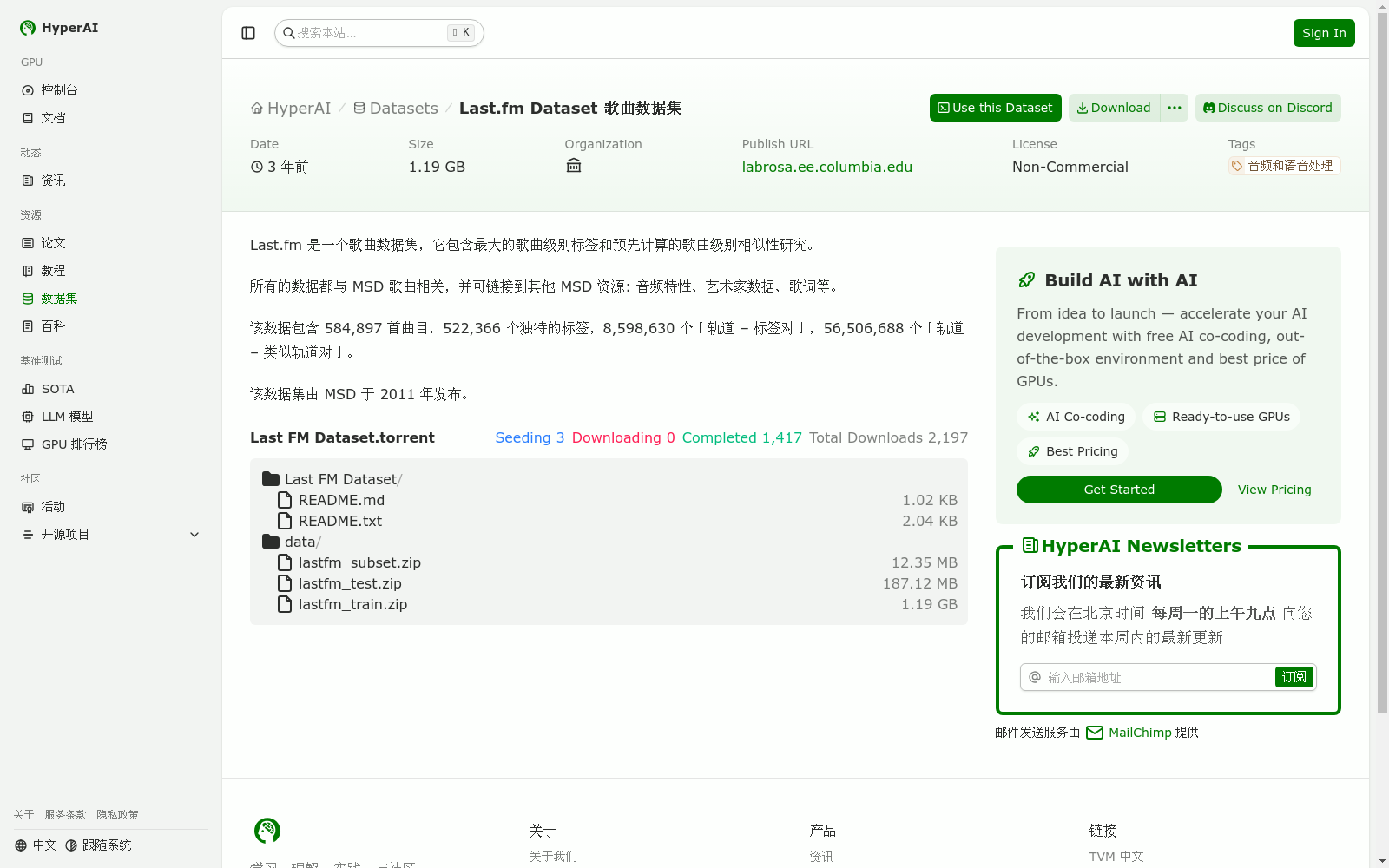This screenshot has width=1389, height=868.
Task: Toggle the sidebar panel icon
Action: tap(248, 33)
